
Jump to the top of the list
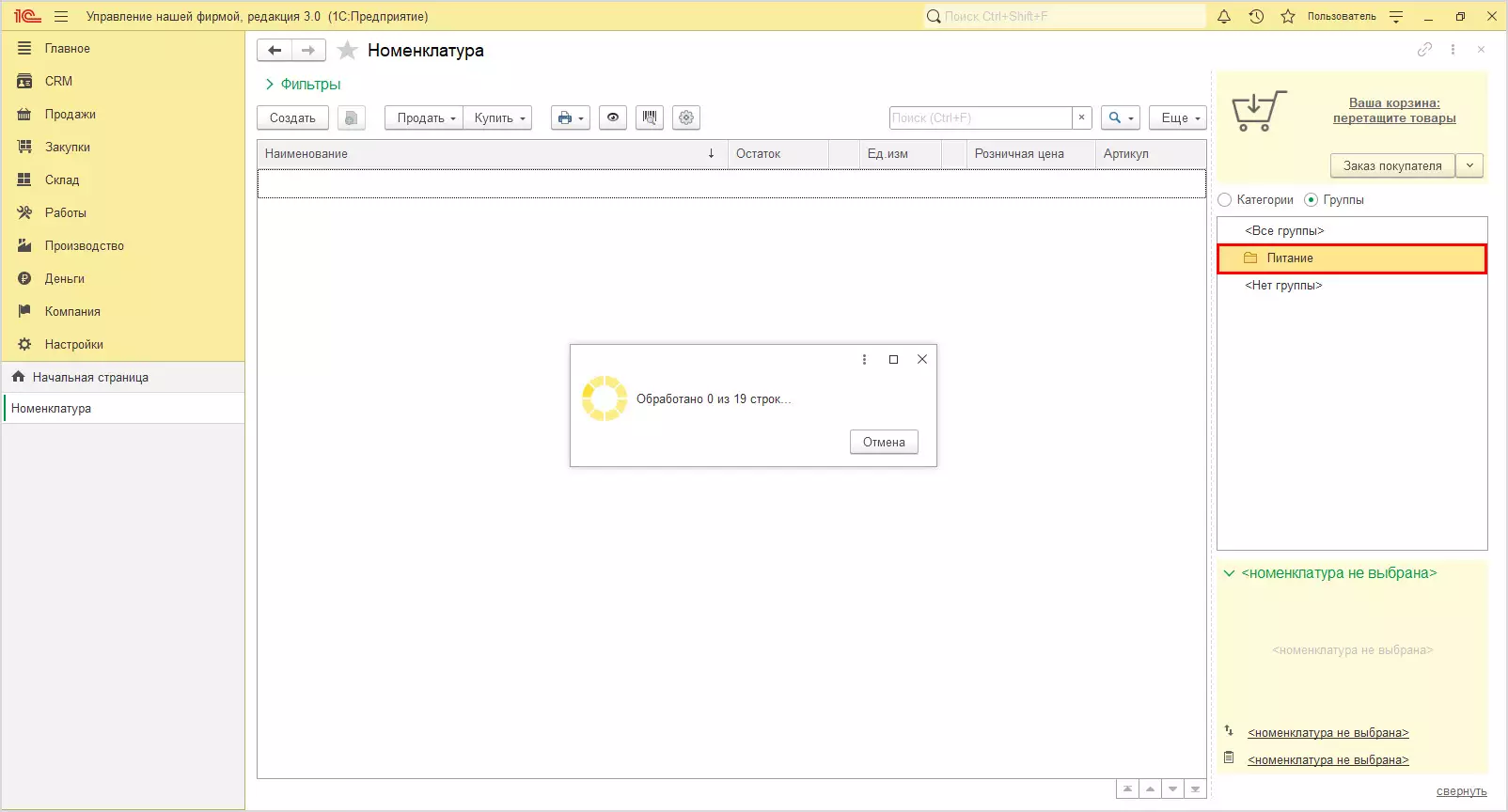(1127, 789)
